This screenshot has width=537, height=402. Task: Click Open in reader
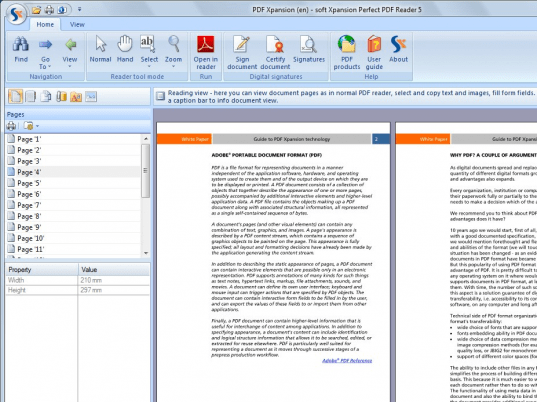click(x=205, y=52)
